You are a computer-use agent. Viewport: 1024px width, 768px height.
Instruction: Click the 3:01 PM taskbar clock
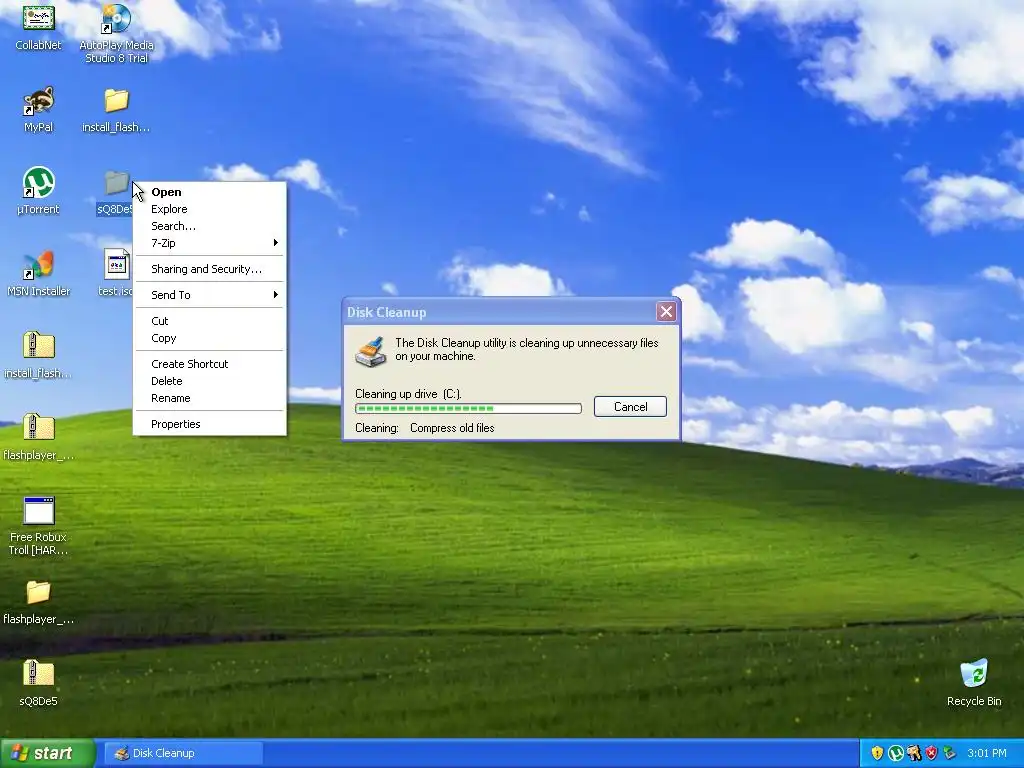[987, 753]
